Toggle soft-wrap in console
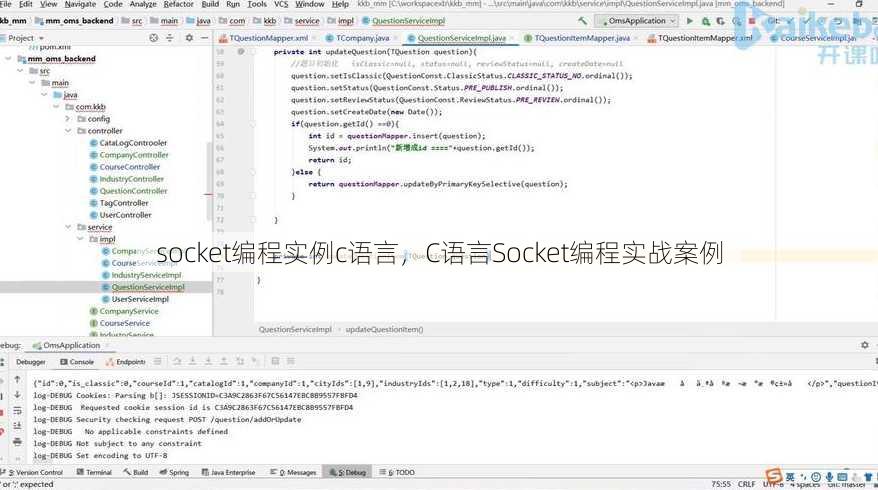Screen dimensions: 878x490 pos(17,410)
